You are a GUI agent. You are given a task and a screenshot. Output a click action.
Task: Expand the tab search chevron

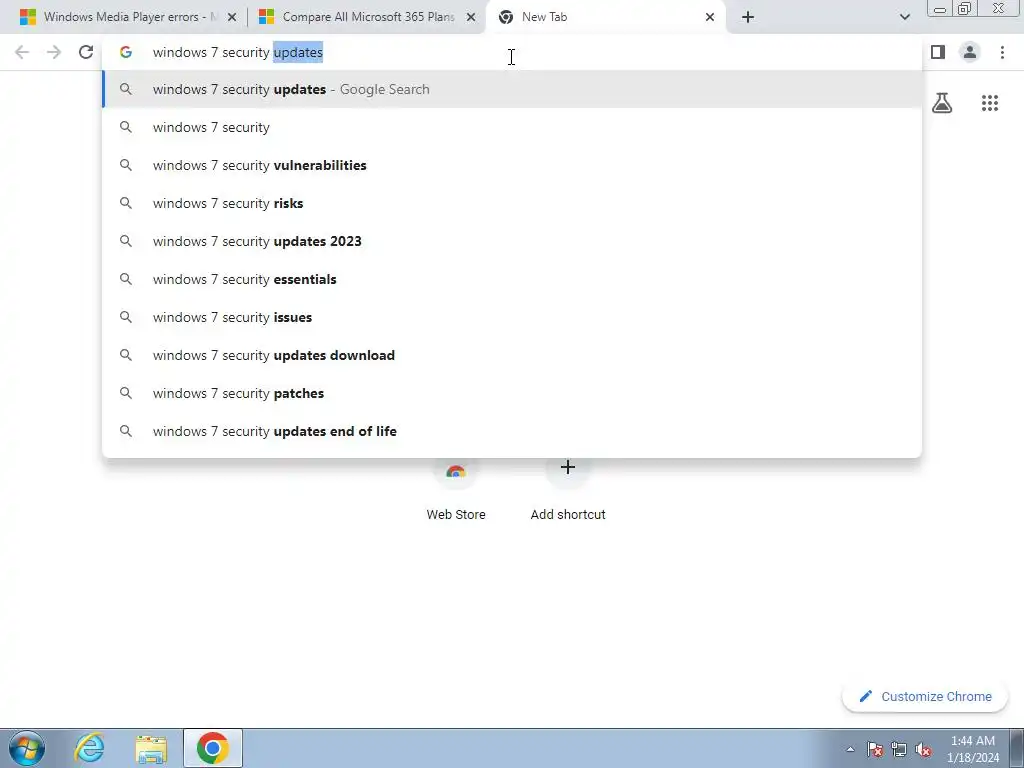[x=904, y=17]
